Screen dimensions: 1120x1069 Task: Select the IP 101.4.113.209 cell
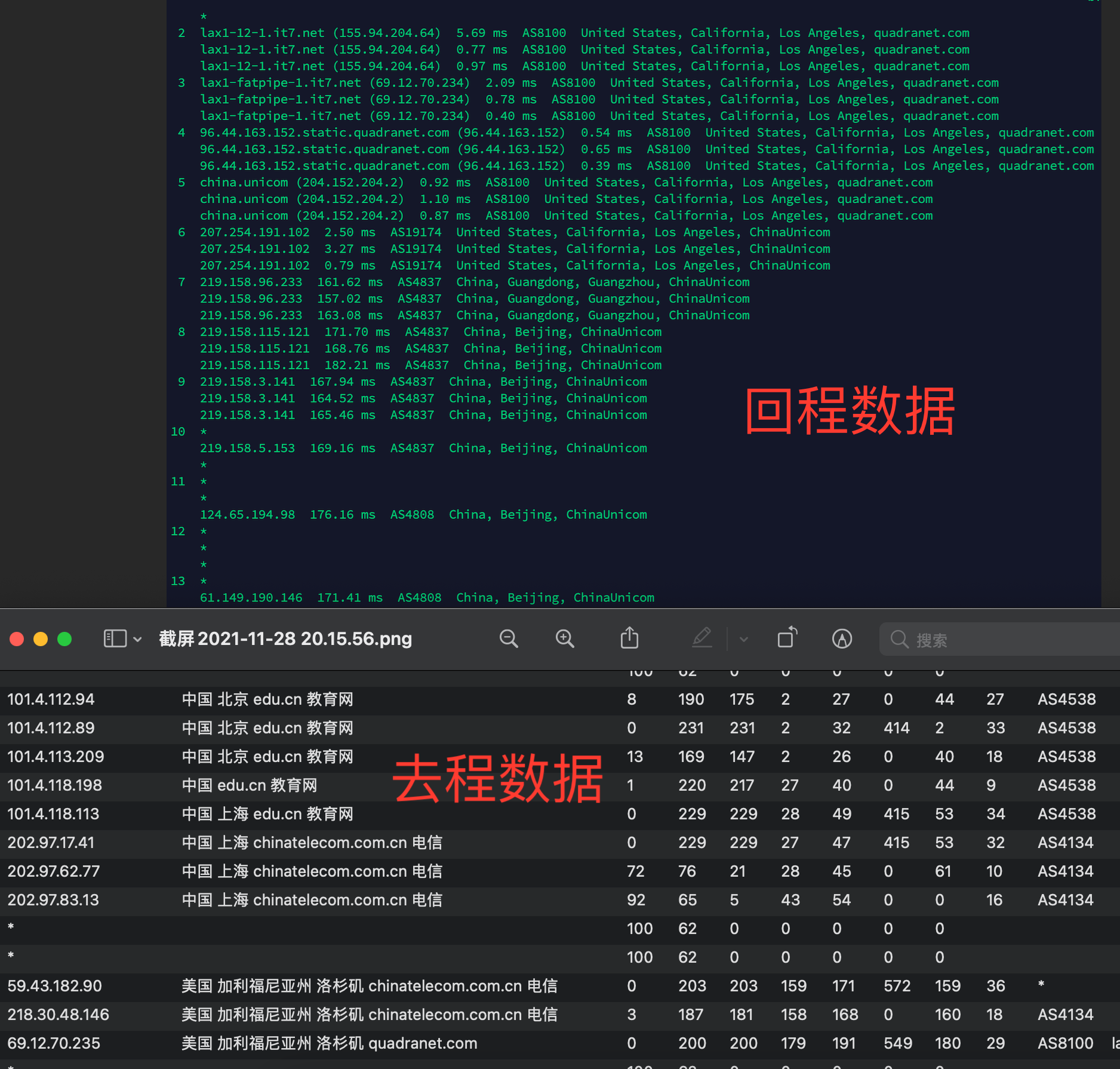pos(56,757)
